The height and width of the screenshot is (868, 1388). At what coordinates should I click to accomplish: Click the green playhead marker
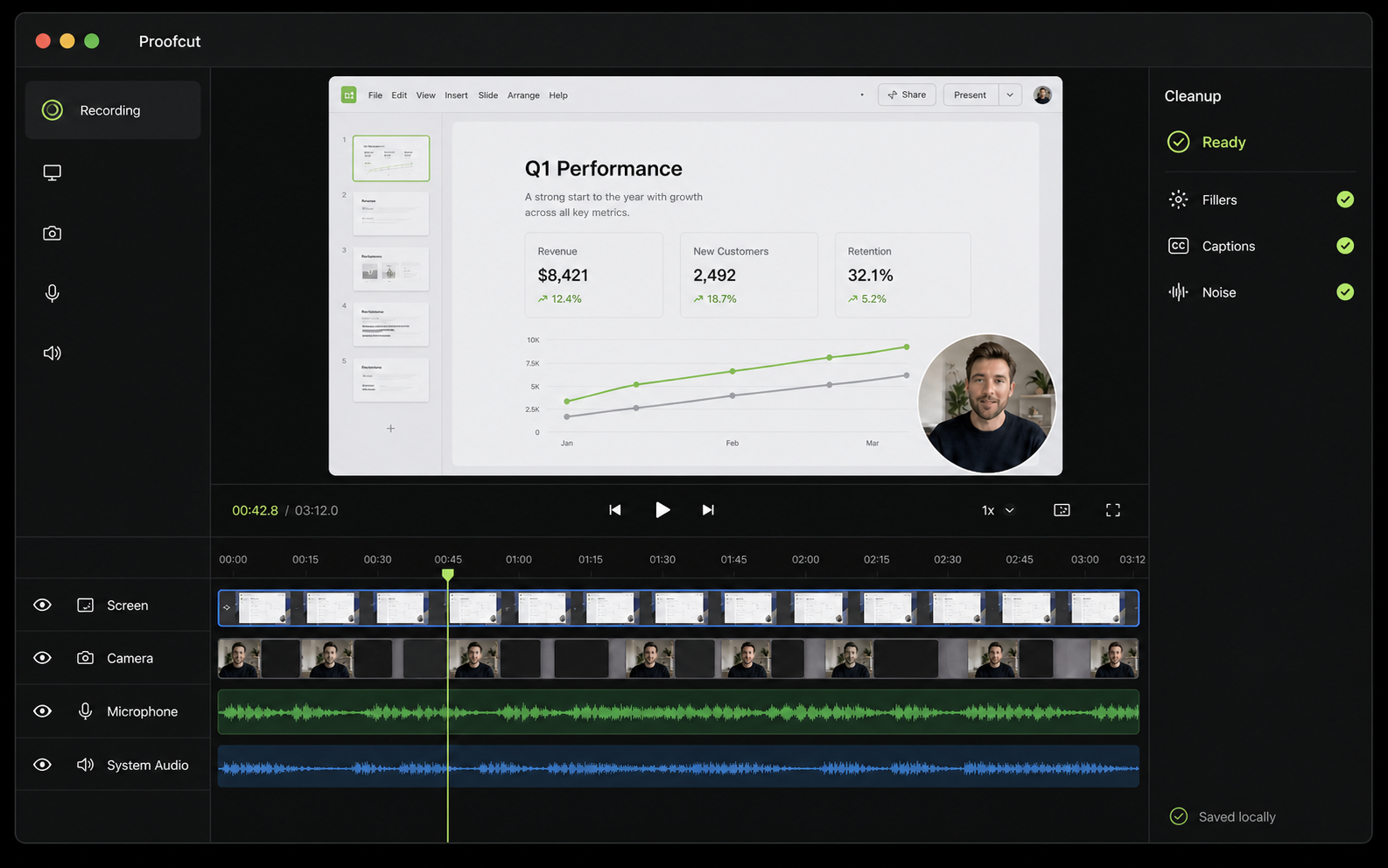[448, 574]
